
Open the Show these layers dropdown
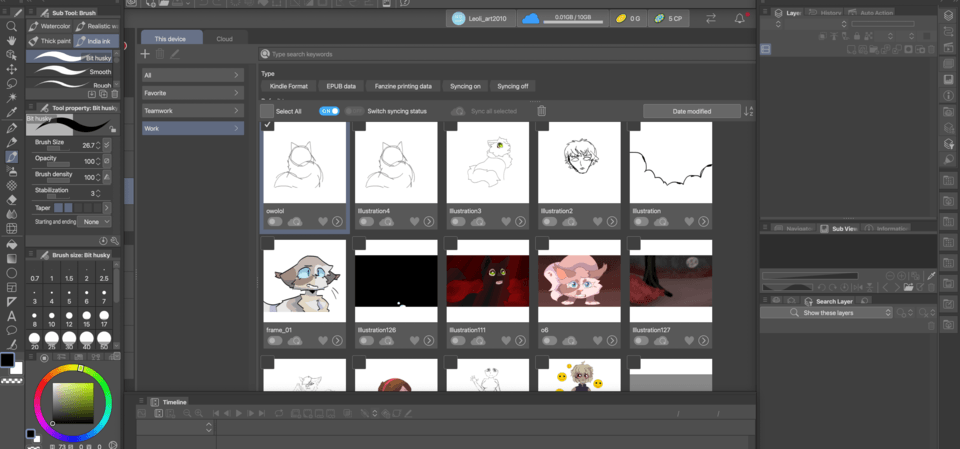point(827,313)
